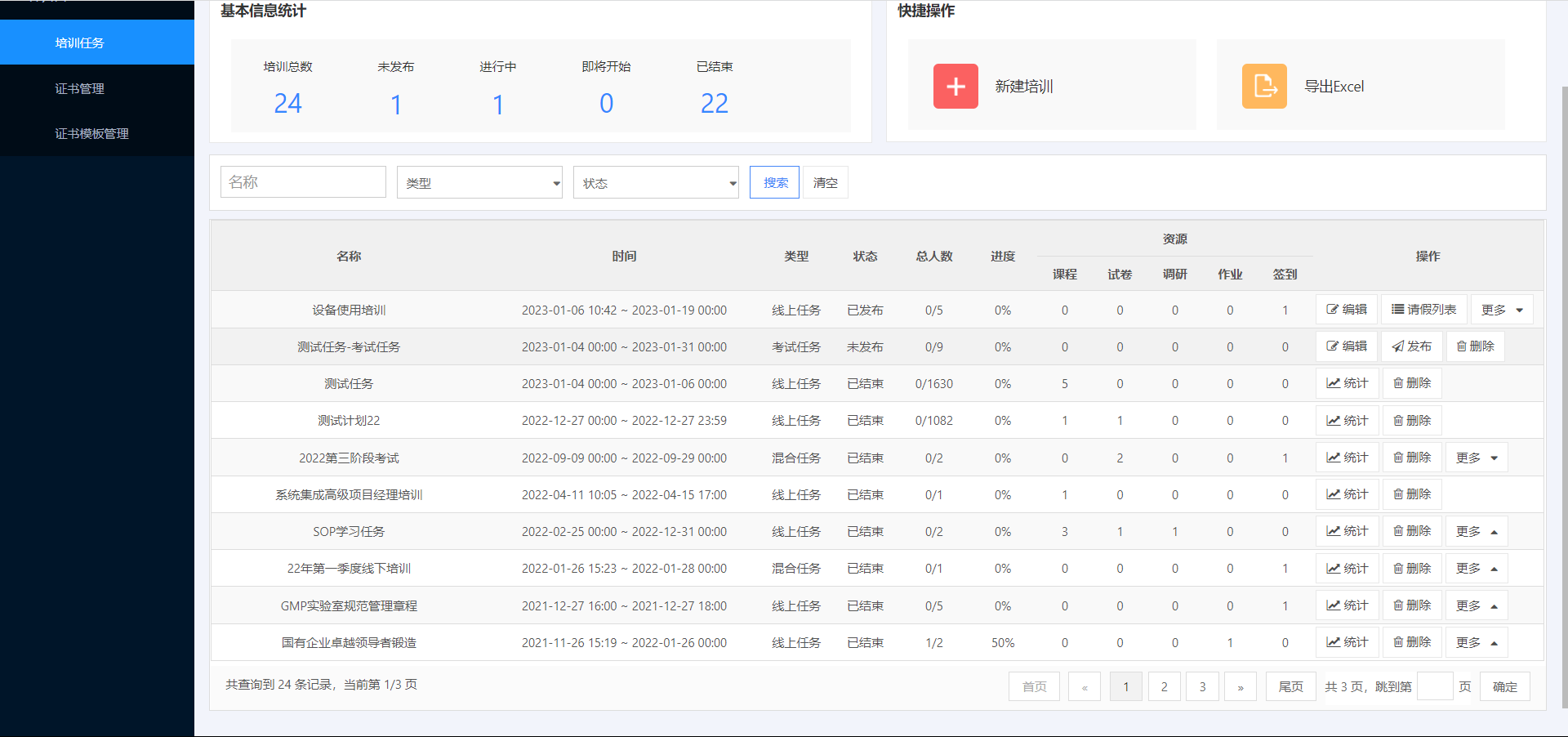Image resolution: width=1568 pixels, height=737 pixels.
Task: Click the 已结束 count 22
Action: tap(715, 103)
